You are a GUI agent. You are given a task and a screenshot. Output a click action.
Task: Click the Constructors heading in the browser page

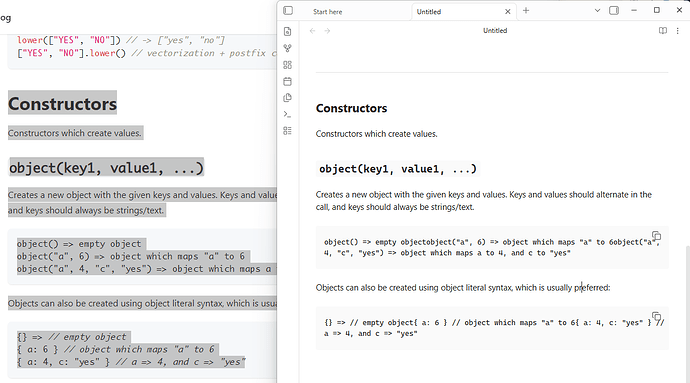click(62, 104)
